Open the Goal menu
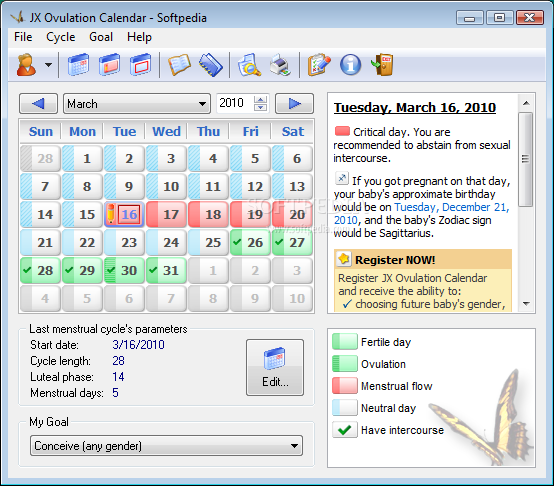This screenshot has width=554, height=486. (101, 37)
